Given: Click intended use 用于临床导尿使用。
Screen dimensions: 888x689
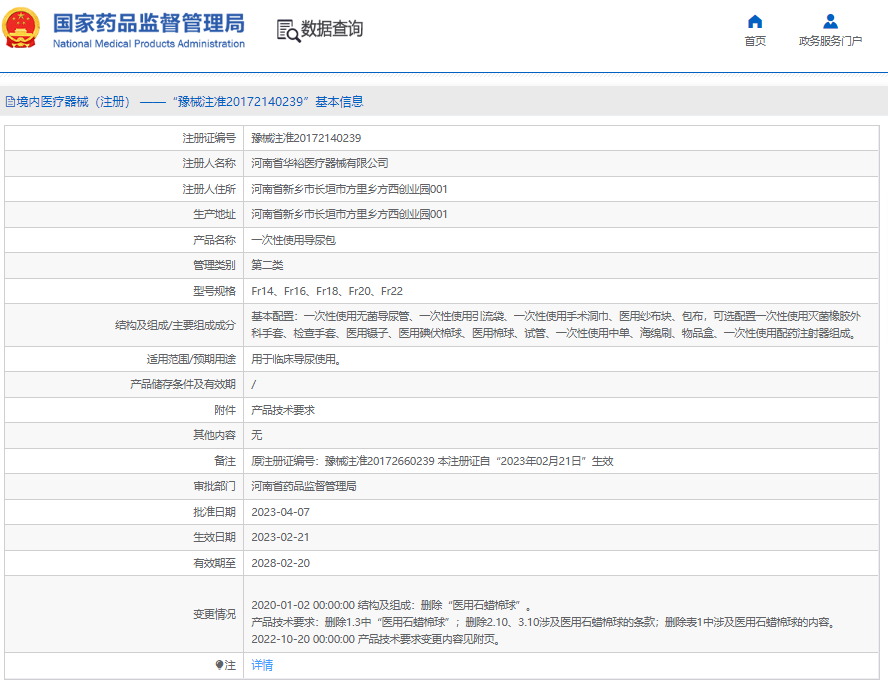Looking at the screenshot, I should [296, 360].
